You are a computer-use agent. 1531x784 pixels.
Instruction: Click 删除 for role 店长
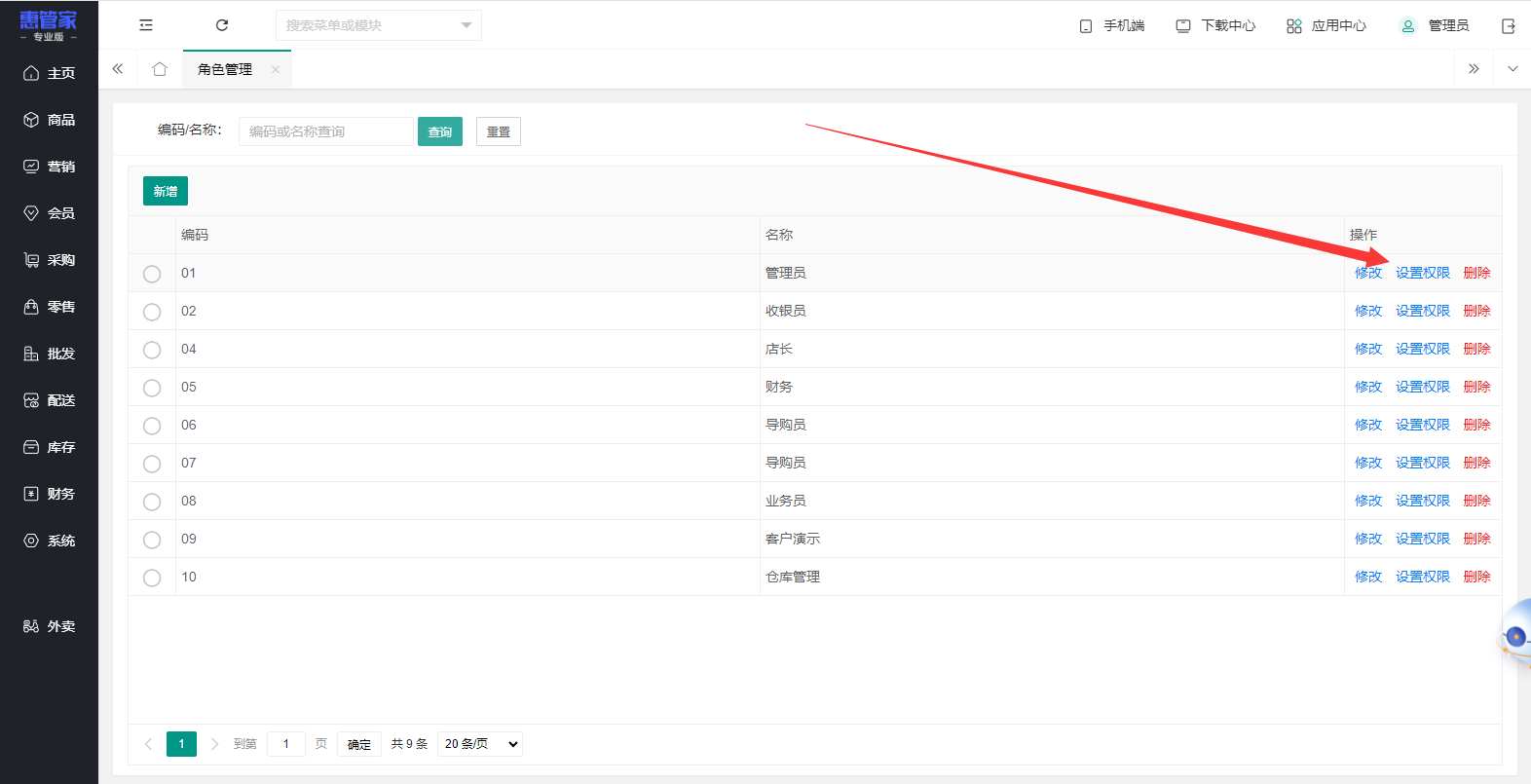(x=1477, y=349)
